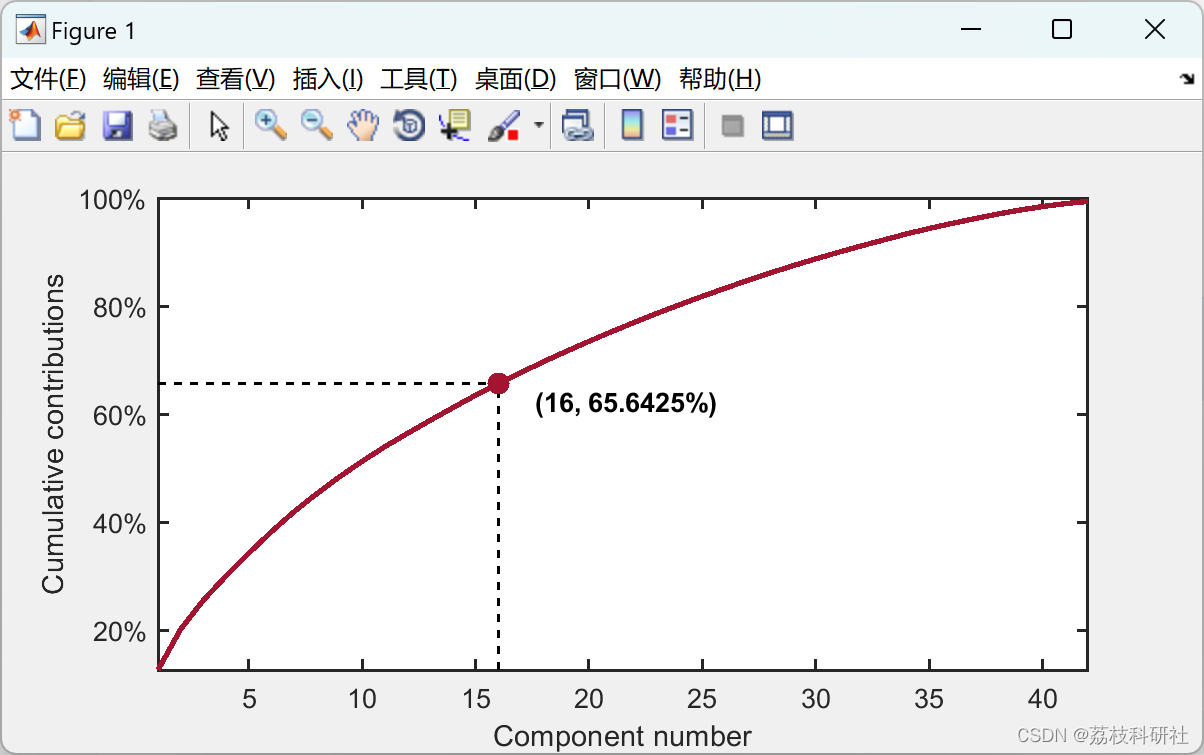
Task: Minimize the Figure 1 window
Action: 970,30
